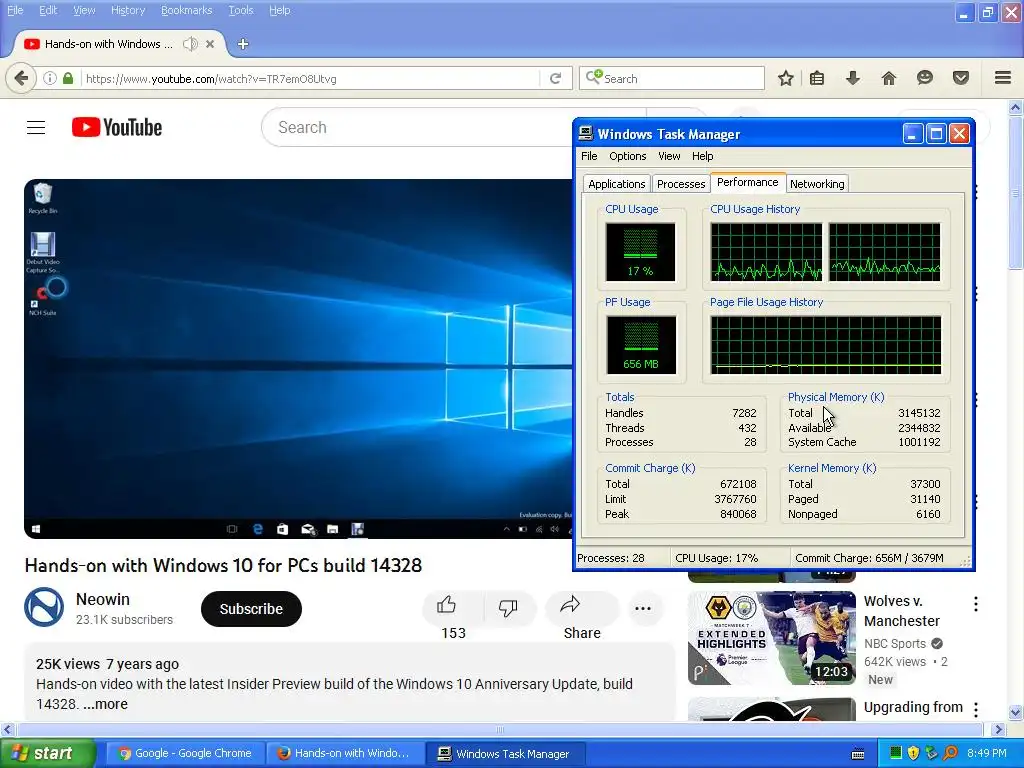Switch to Processes tab

680,184
